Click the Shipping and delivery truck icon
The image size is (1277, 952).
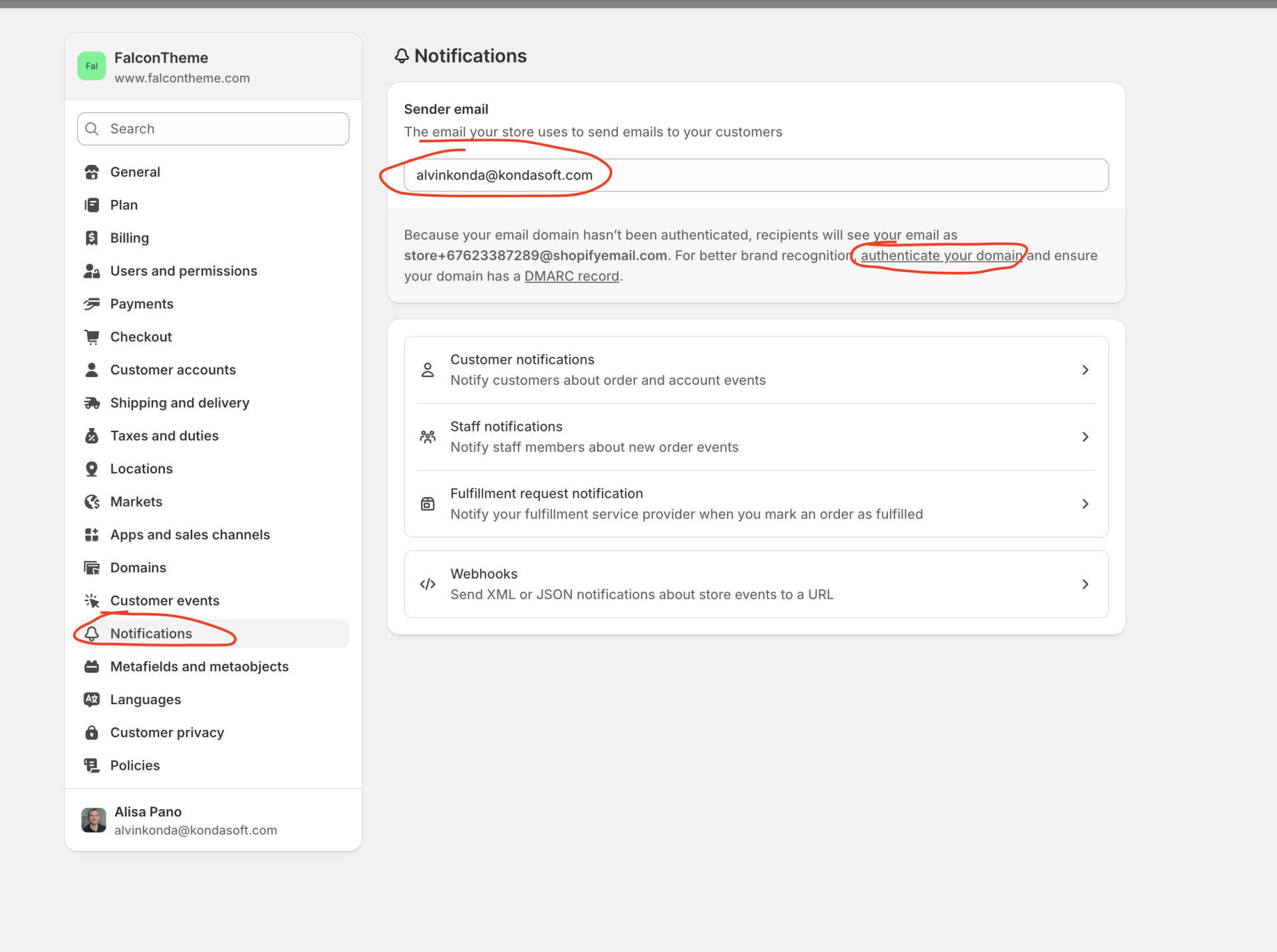tap(92, 403)
